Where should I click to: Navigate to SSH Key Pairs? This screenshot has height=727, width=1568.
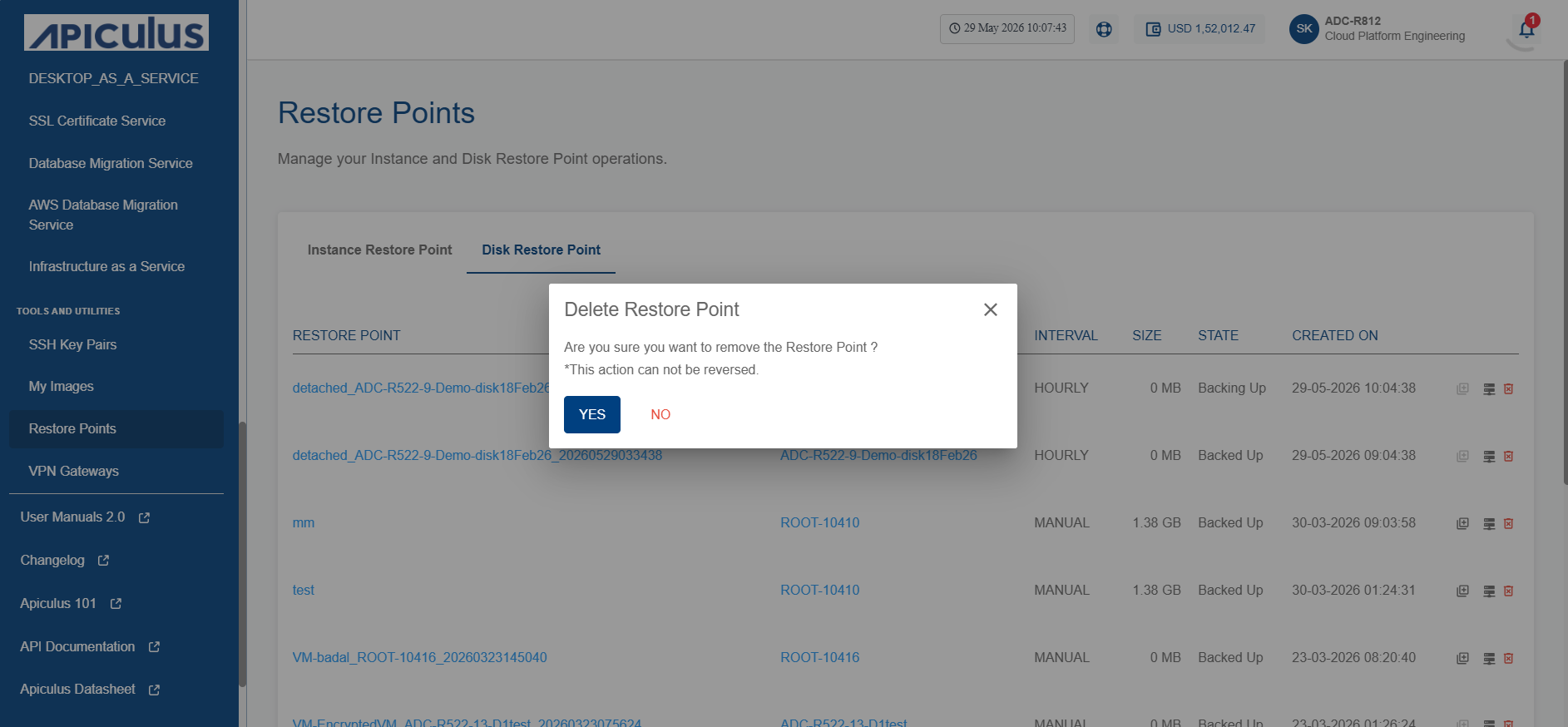tap(72, 344)
